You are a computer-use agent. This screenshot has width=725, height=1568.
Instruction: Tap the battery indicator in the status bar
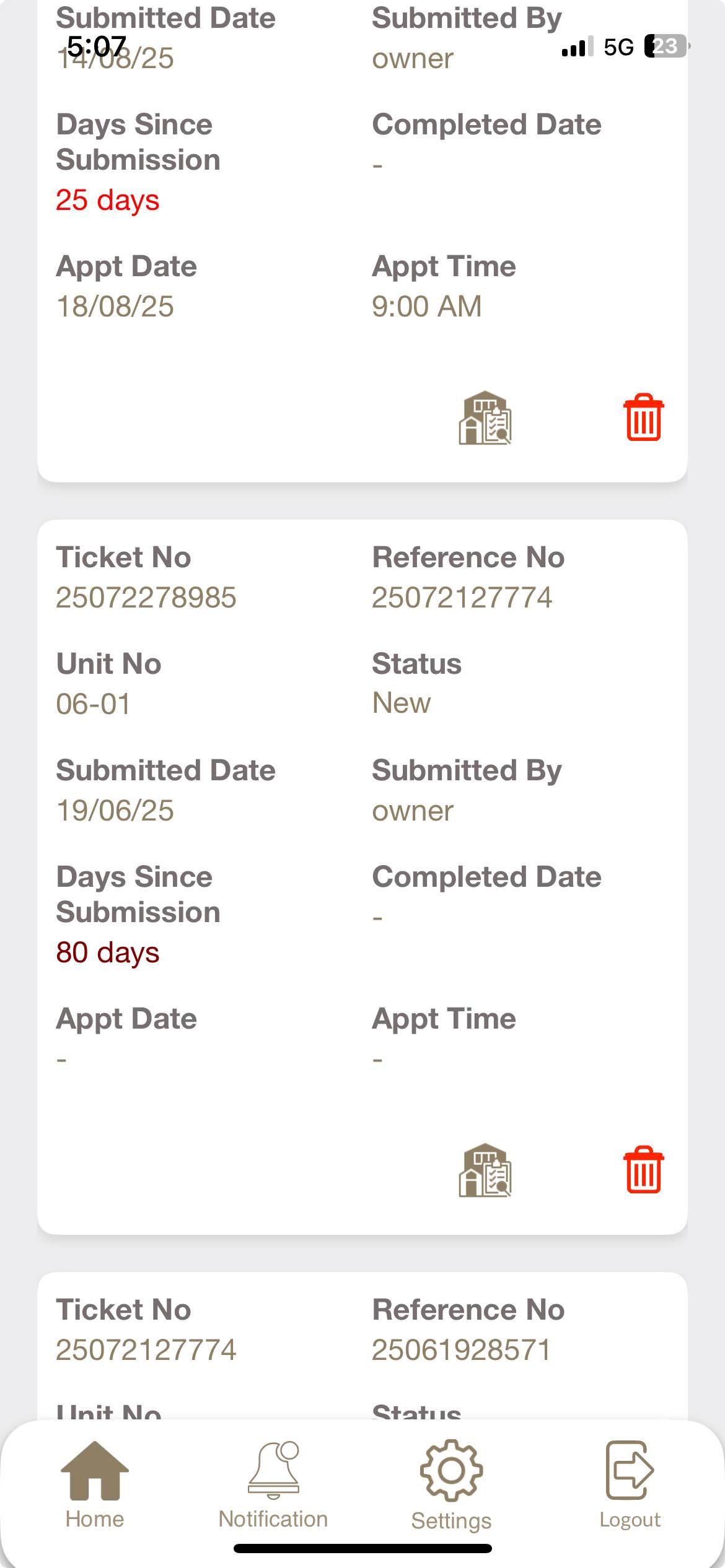(666, 46)
